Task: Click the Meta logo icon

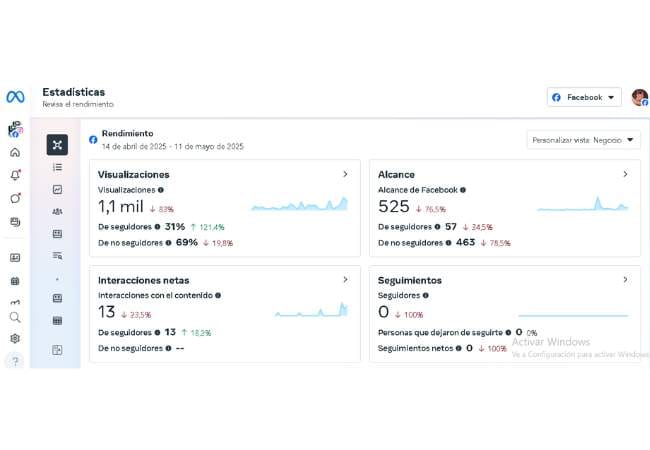Action: click(15, 97)
